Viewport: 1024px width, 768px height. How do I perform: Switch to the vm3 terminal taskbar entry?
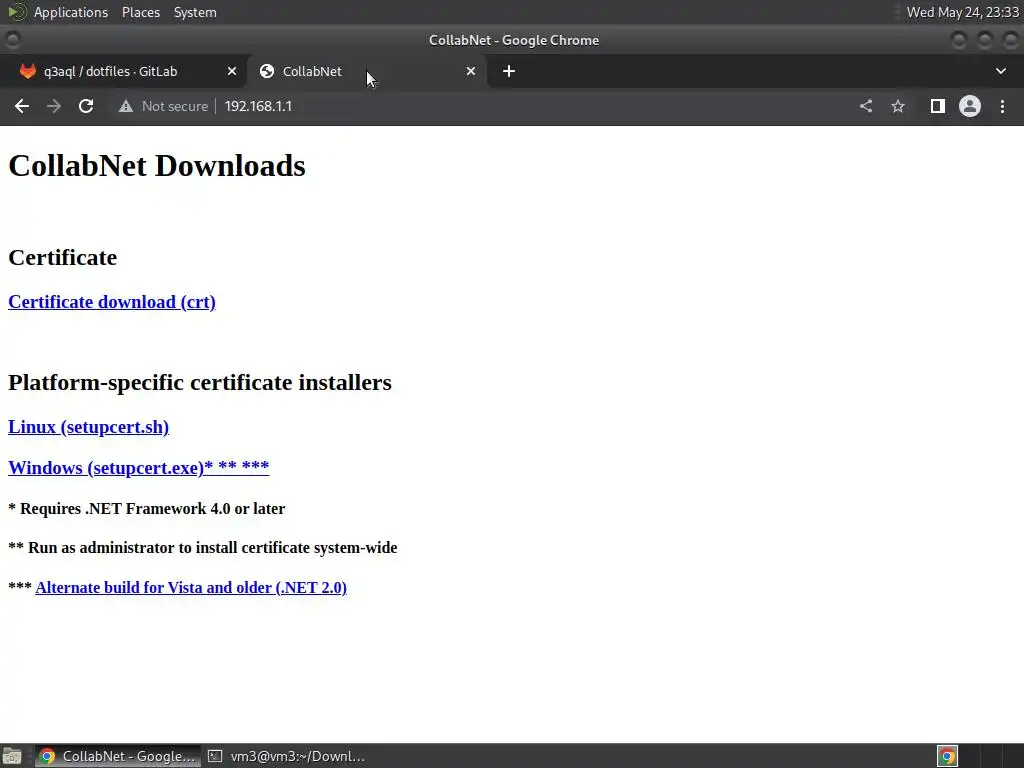(286, 756)
